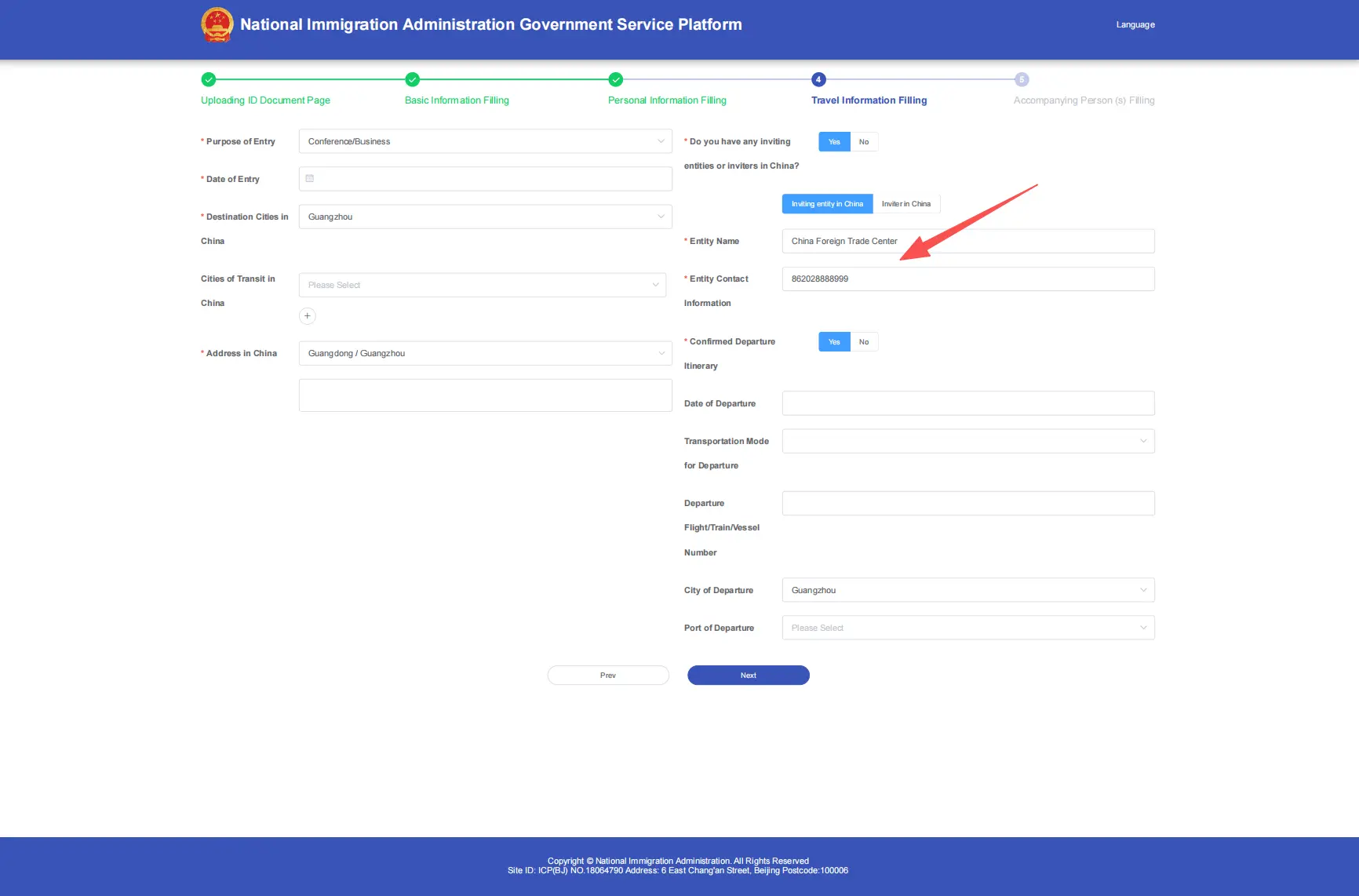Select Yes for inviting entities in China
Screen dimensions: 1359x896
pyautogui.click(x=834, y=142)
